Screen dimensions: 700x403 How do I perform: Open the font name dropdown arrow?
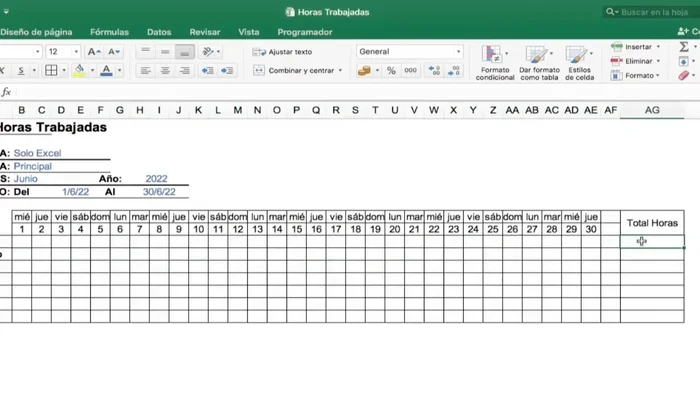tap(38, 52)
